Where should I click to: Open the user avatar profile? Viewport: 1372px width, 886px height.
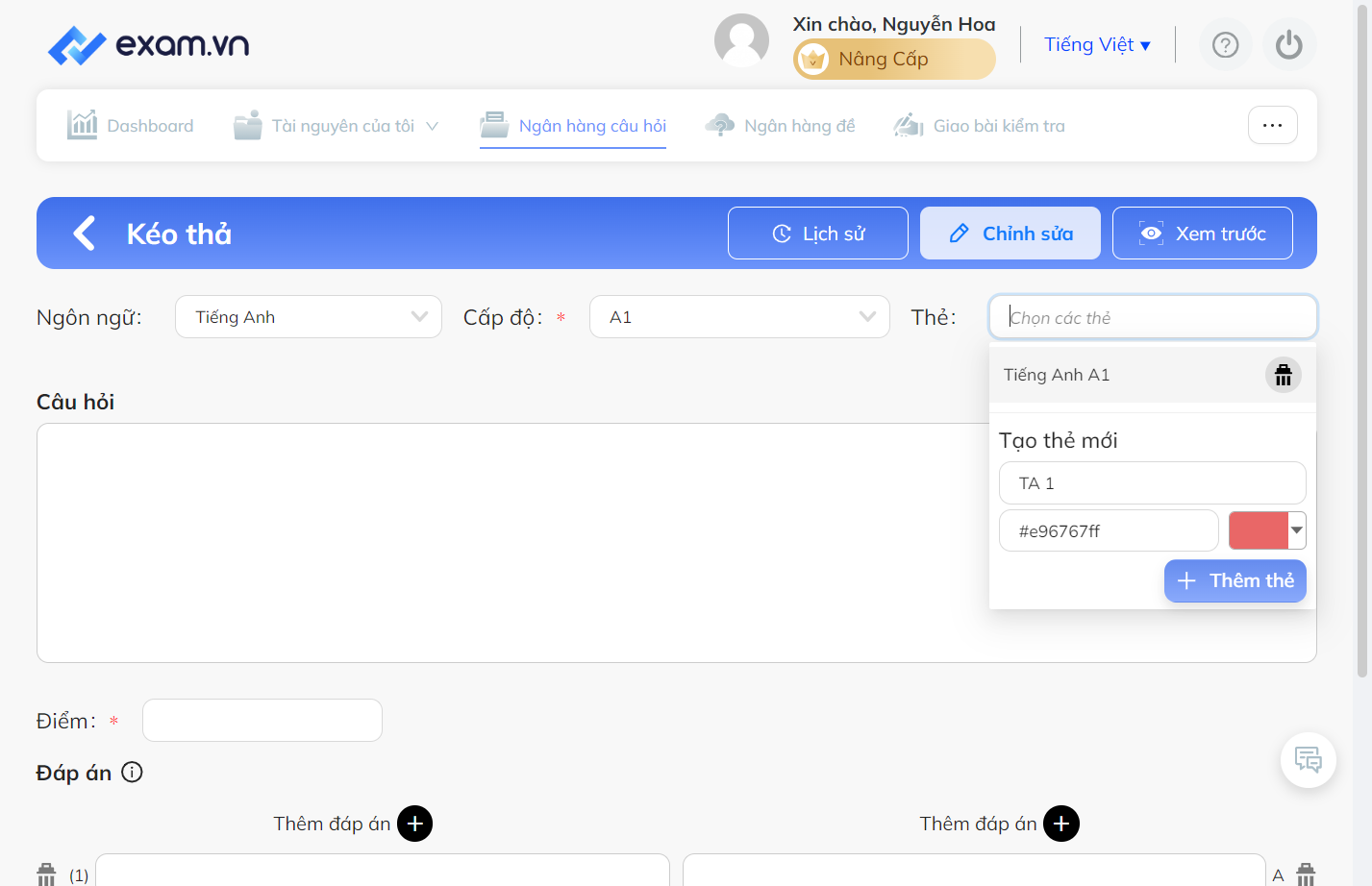click(x=741, y=40)
